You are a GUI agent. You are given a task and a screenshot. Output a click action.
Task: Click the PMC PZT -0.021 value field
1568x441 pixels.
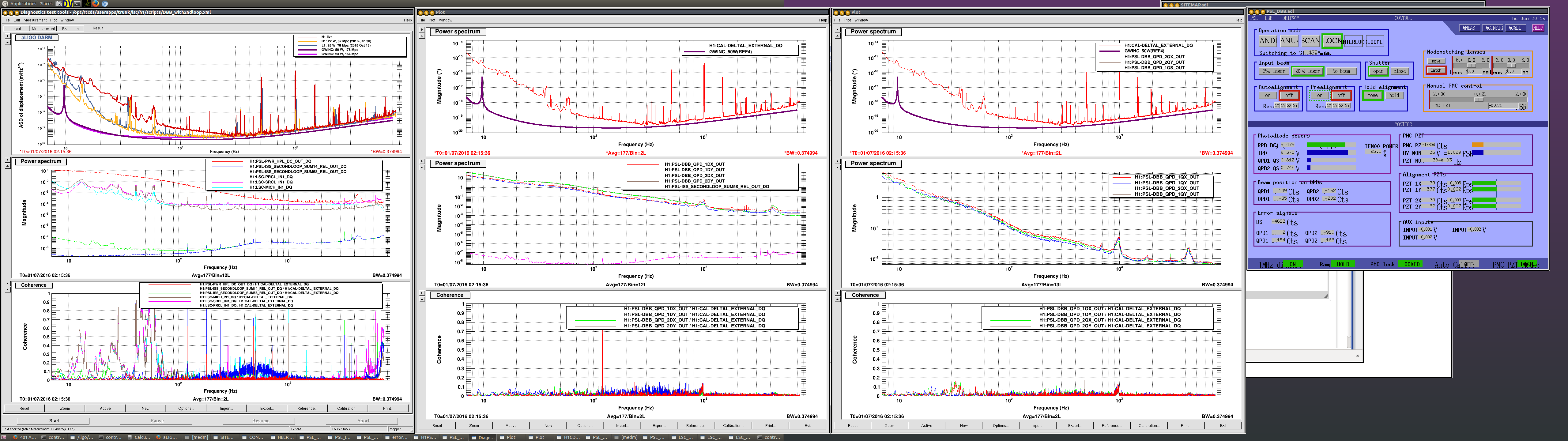coord(1504,106)
